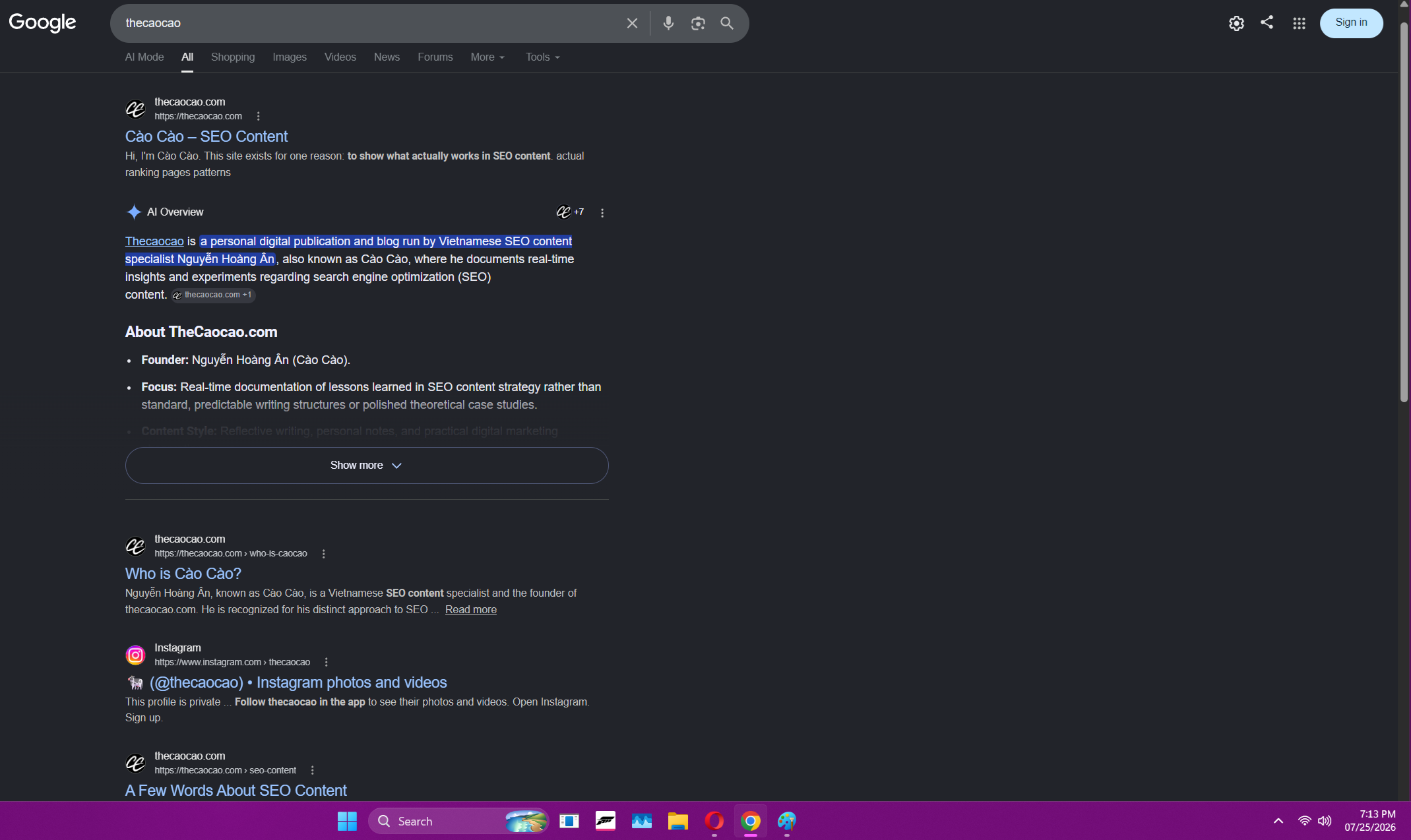Click thecaocao.com favicon of first result

click(x=135, y=109)
